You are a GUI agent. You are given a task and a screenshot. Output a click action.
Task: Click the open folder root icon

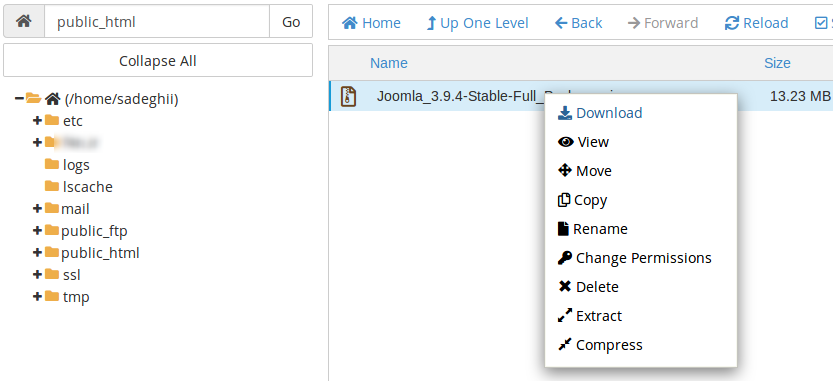pyautogui.click(x=33, y=98)
